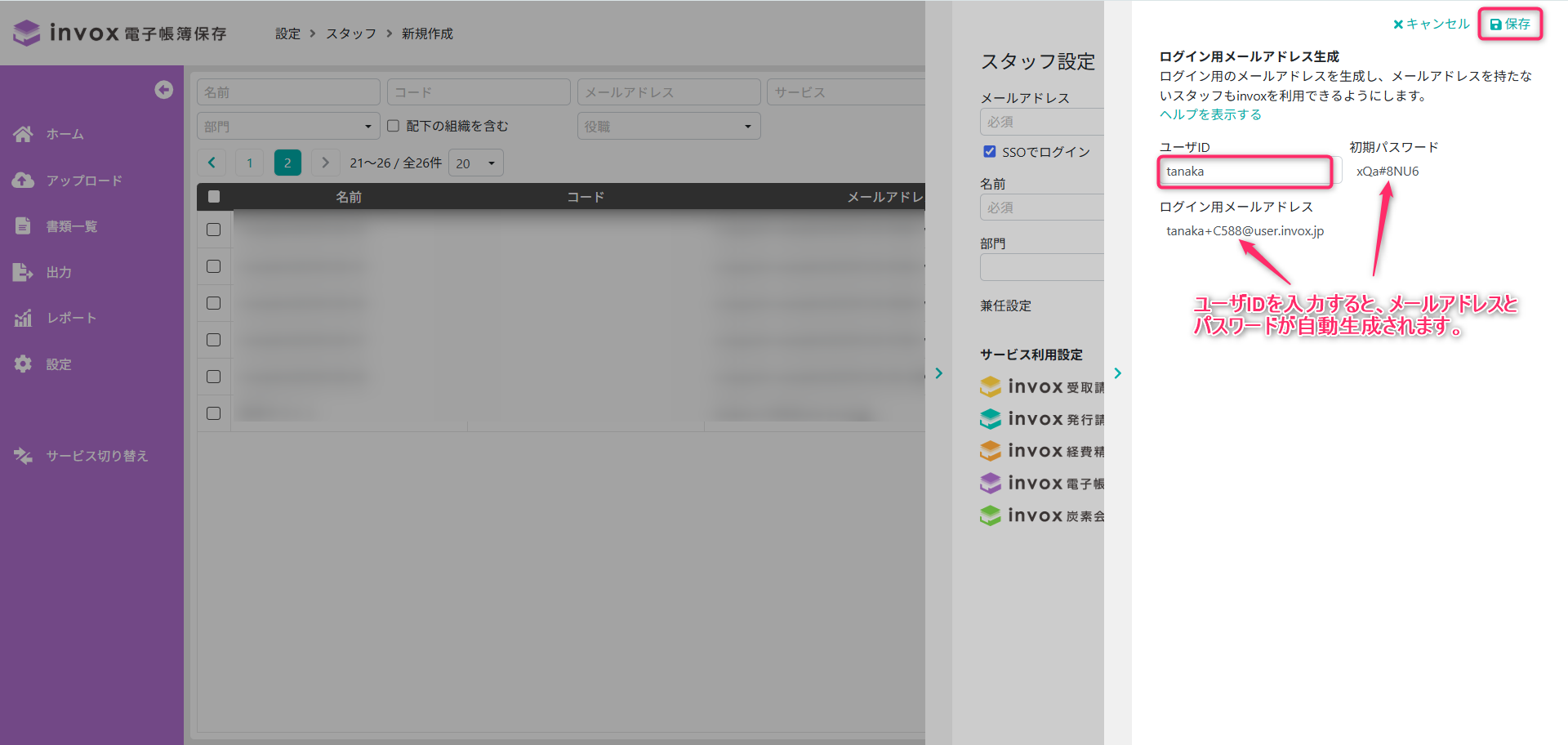Click the invox 経費精算 service icon

point(991,451)
